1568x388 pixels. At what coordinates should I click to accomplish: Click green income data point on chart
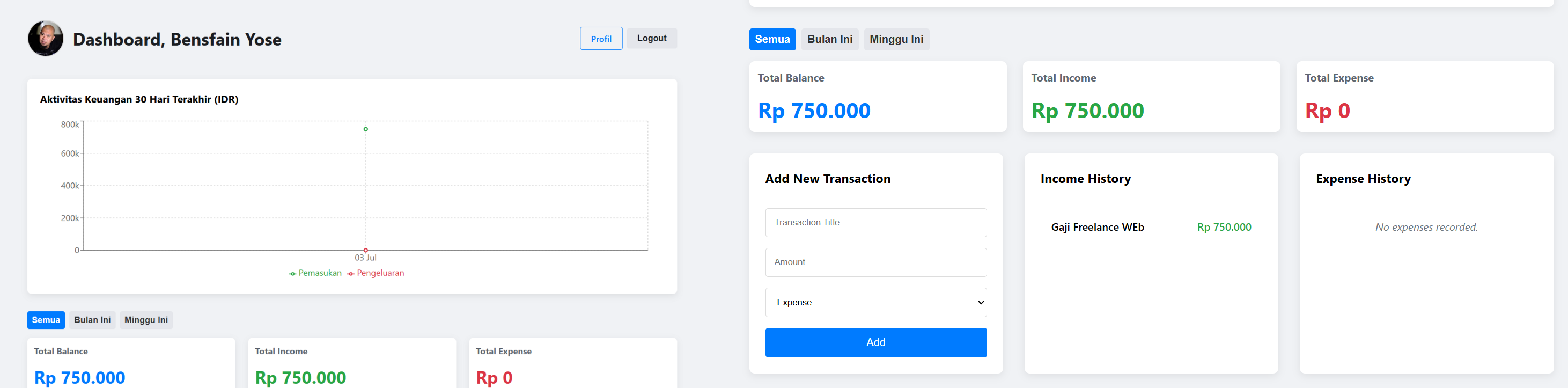pyautogui.click(x=366, y=129)
